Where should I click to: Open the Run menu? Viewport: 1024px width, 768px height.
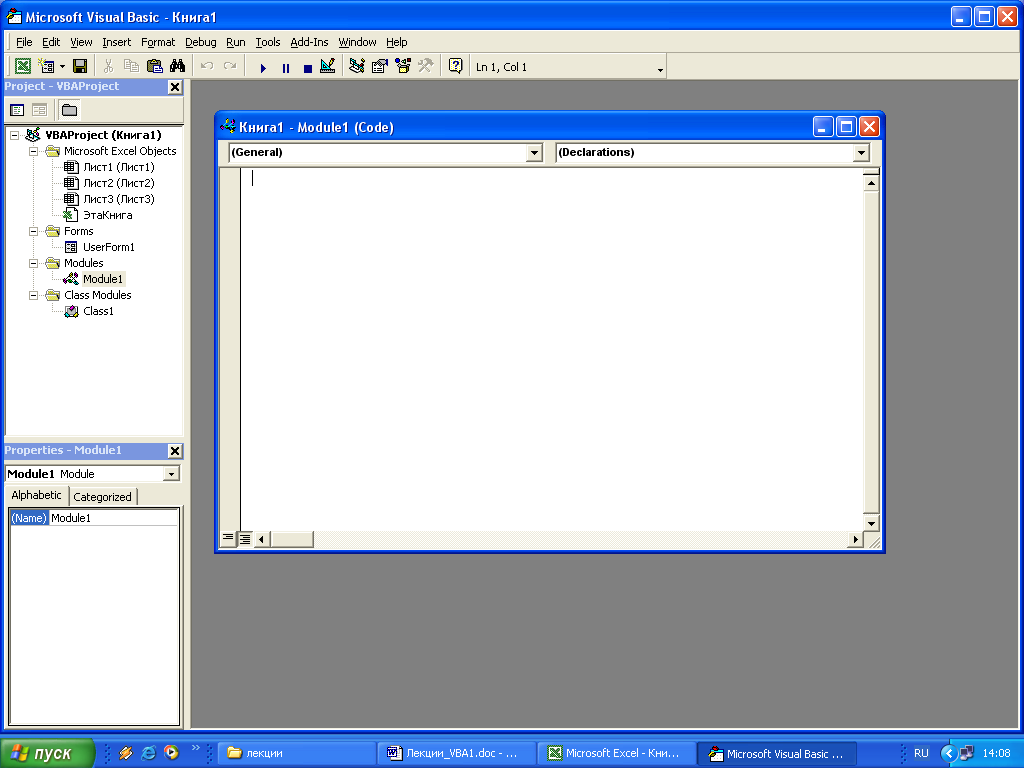[x=236, y=42]
